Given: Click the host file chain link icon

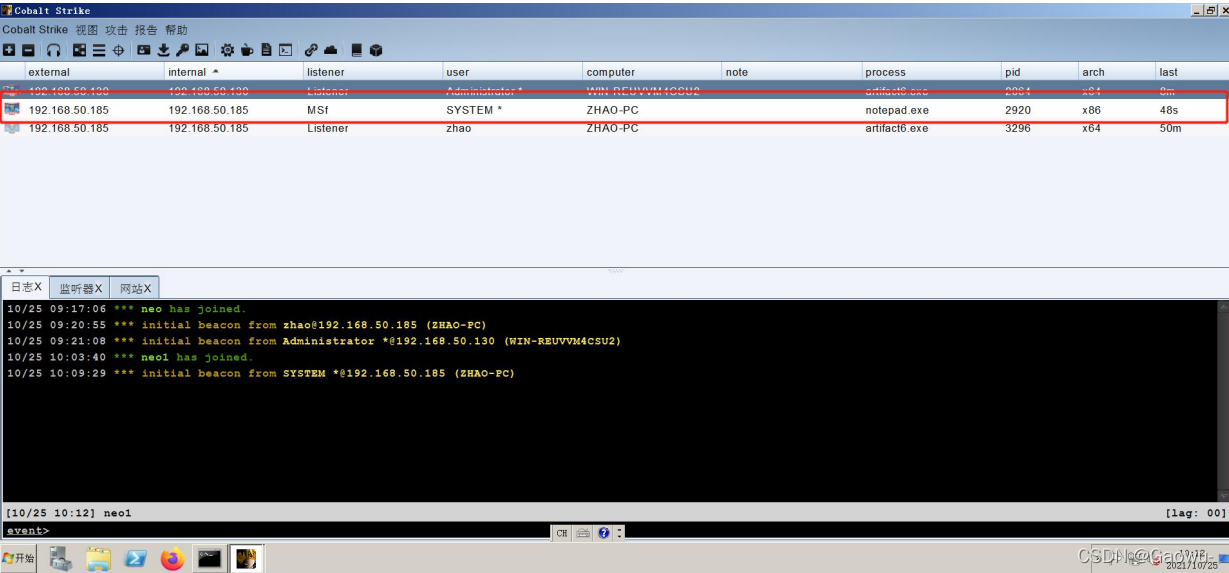Looking at the screenshot, I should tap(311, 50).
